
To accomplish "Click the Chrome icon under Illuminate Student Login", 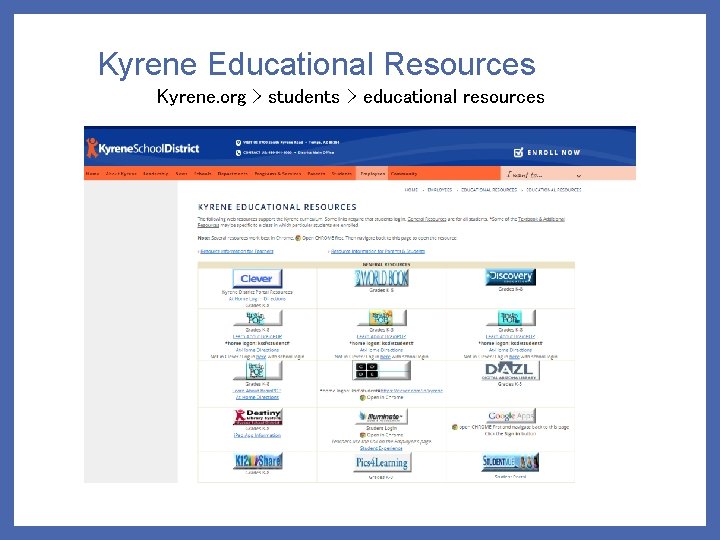I will tap(362, 435).
